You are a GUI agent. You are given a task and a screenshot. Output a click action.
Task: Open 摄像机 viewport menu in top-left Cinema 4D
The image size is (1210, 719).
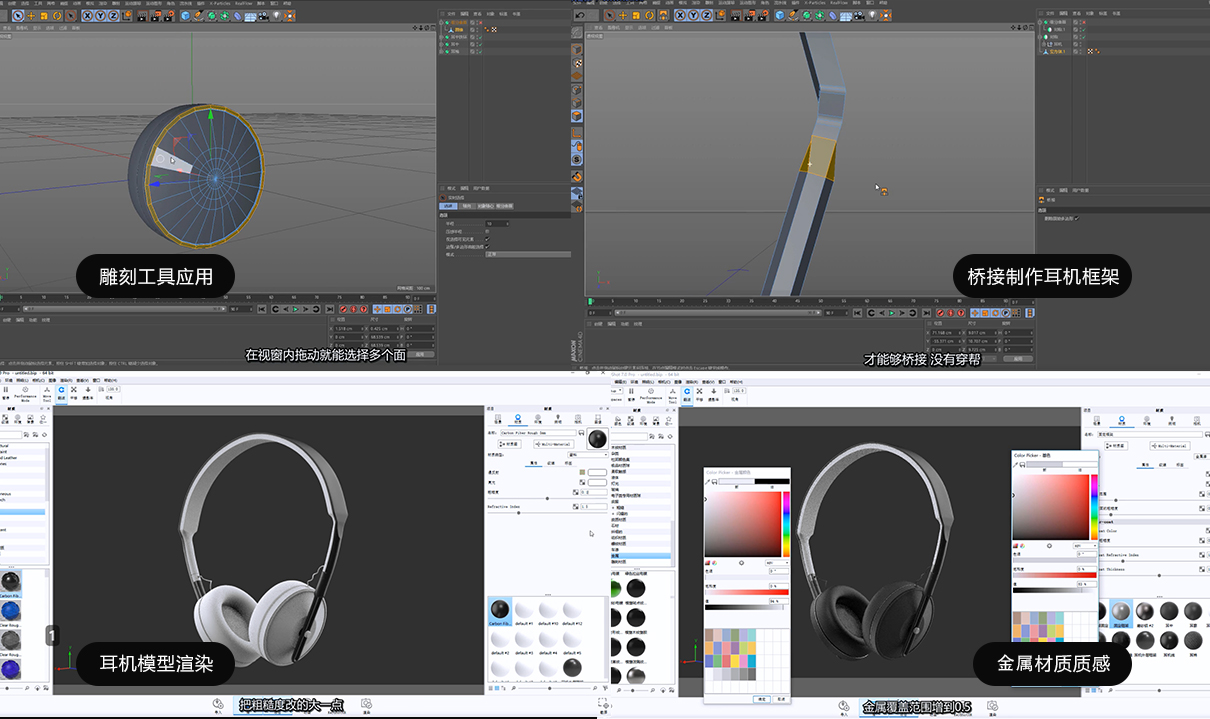click(x=22, y=28)
